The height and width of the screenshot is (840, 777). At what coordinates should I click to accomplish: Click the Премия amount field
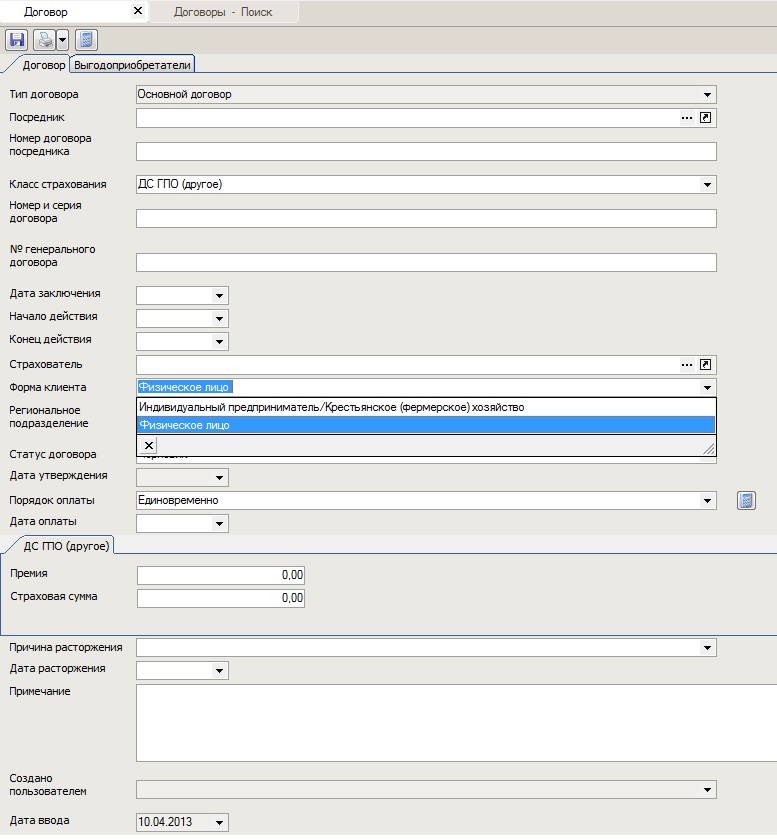pyautogui.click(x=220, y=575)
